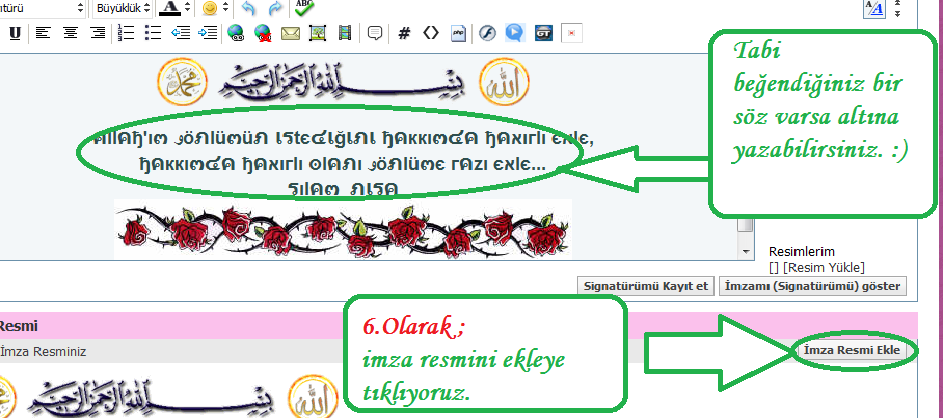943x418 pixels.
Task: Insert hyperlink with globe icon
Action: pyautogui.click(x=236, y=33)
